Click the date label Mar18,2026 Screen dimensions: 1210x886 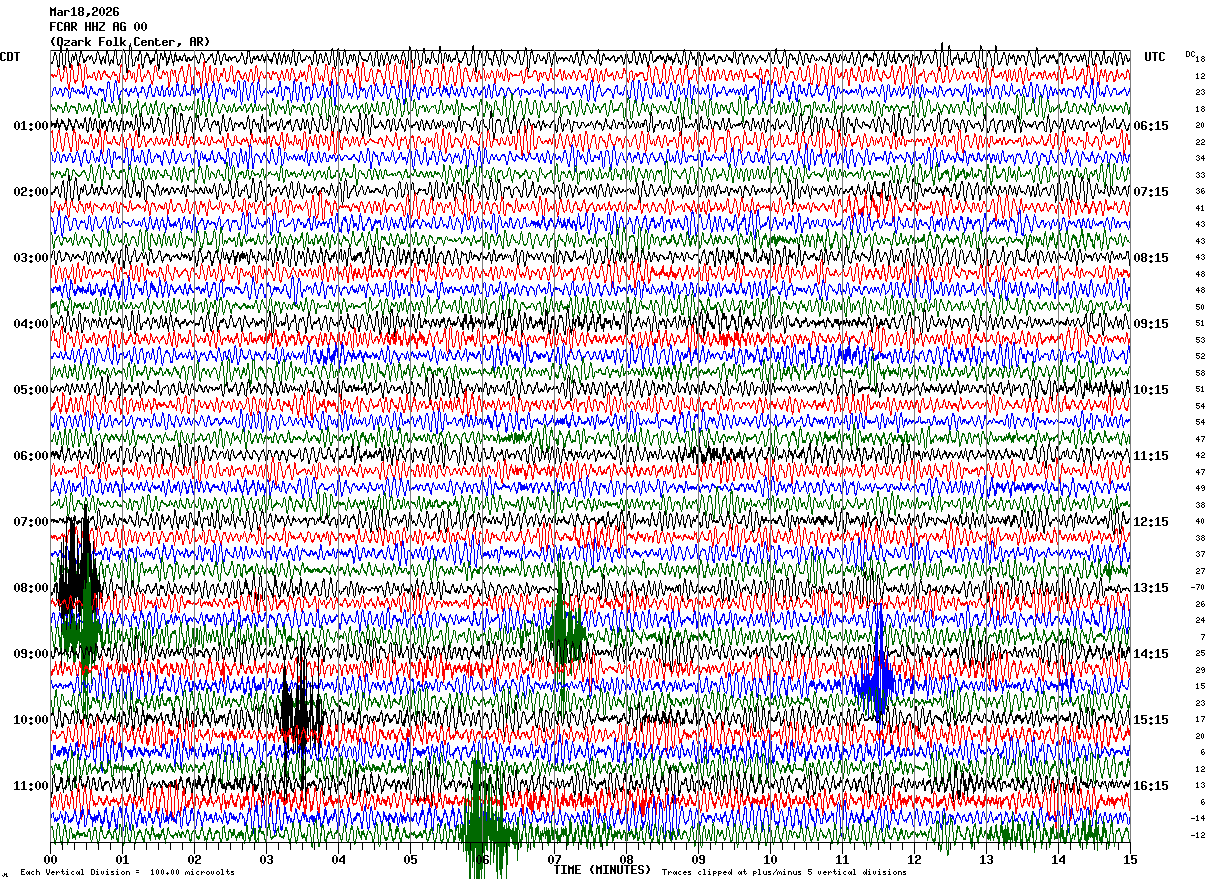84,12
